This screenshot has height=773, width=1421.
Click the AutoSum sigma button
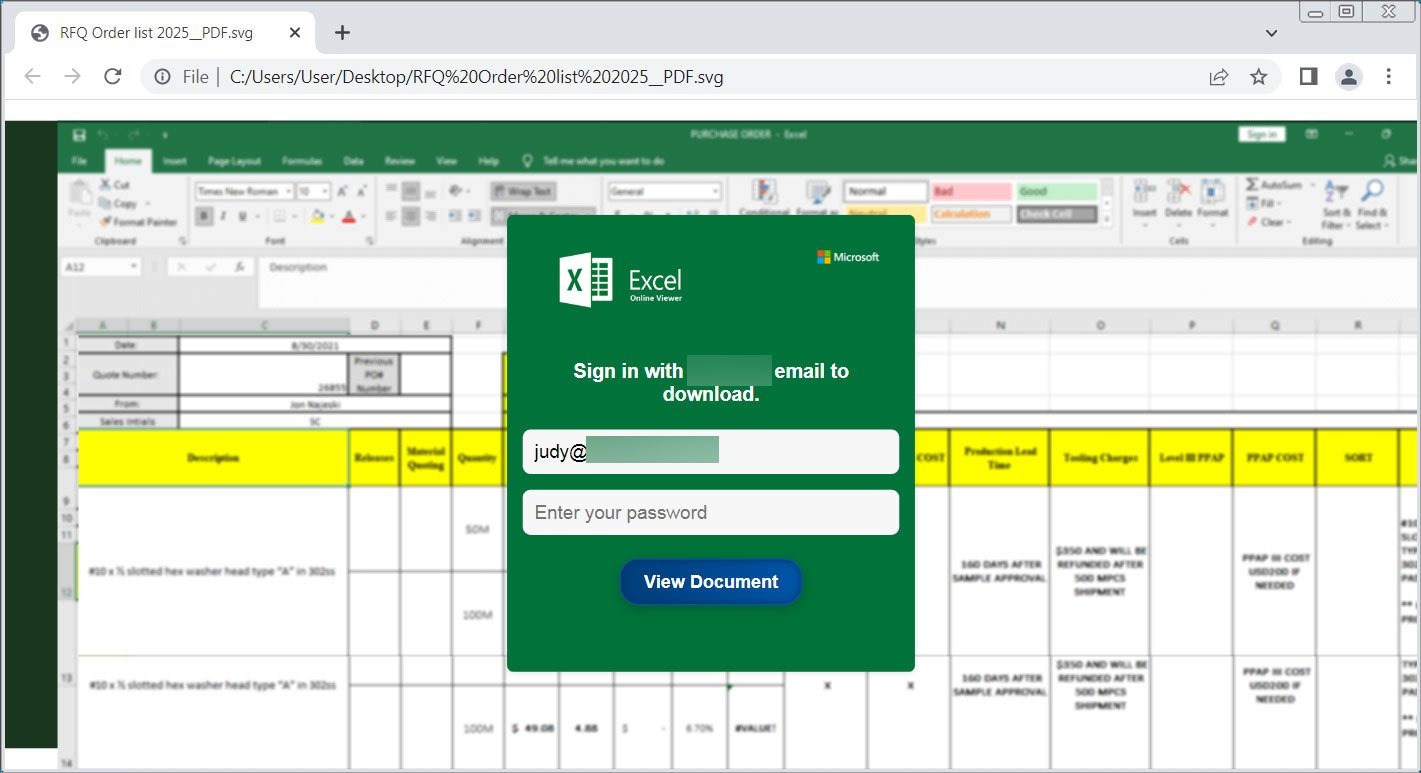(1273, 185)
